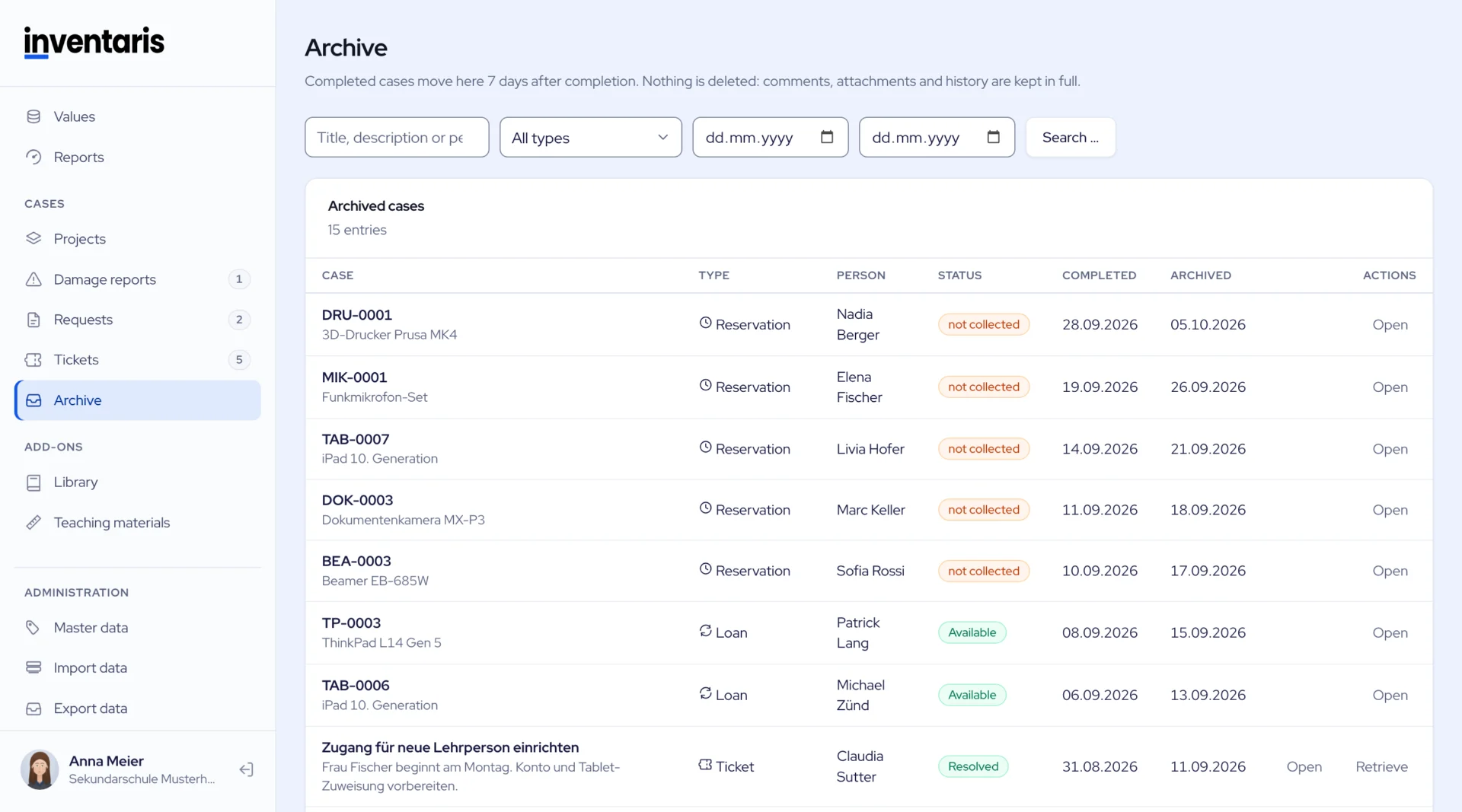Image resolution: width=1462 pixels, height=812 pixels.
Task: Click the ticket icon in Claudia Sutter's row
Action: [705, 765]
